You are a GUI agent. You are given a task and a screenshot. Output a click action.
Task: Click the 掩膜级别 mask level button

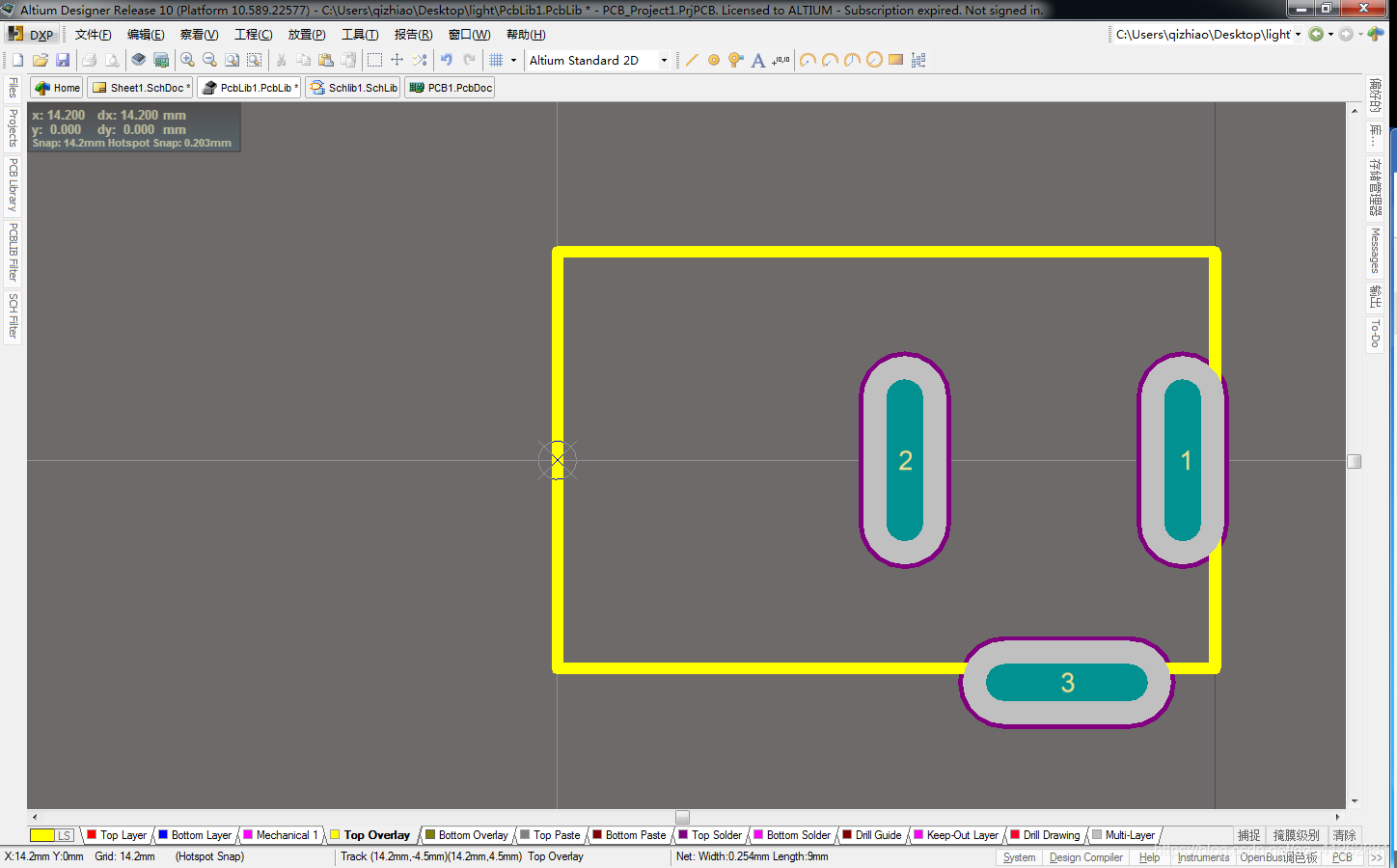[1296, 835]
